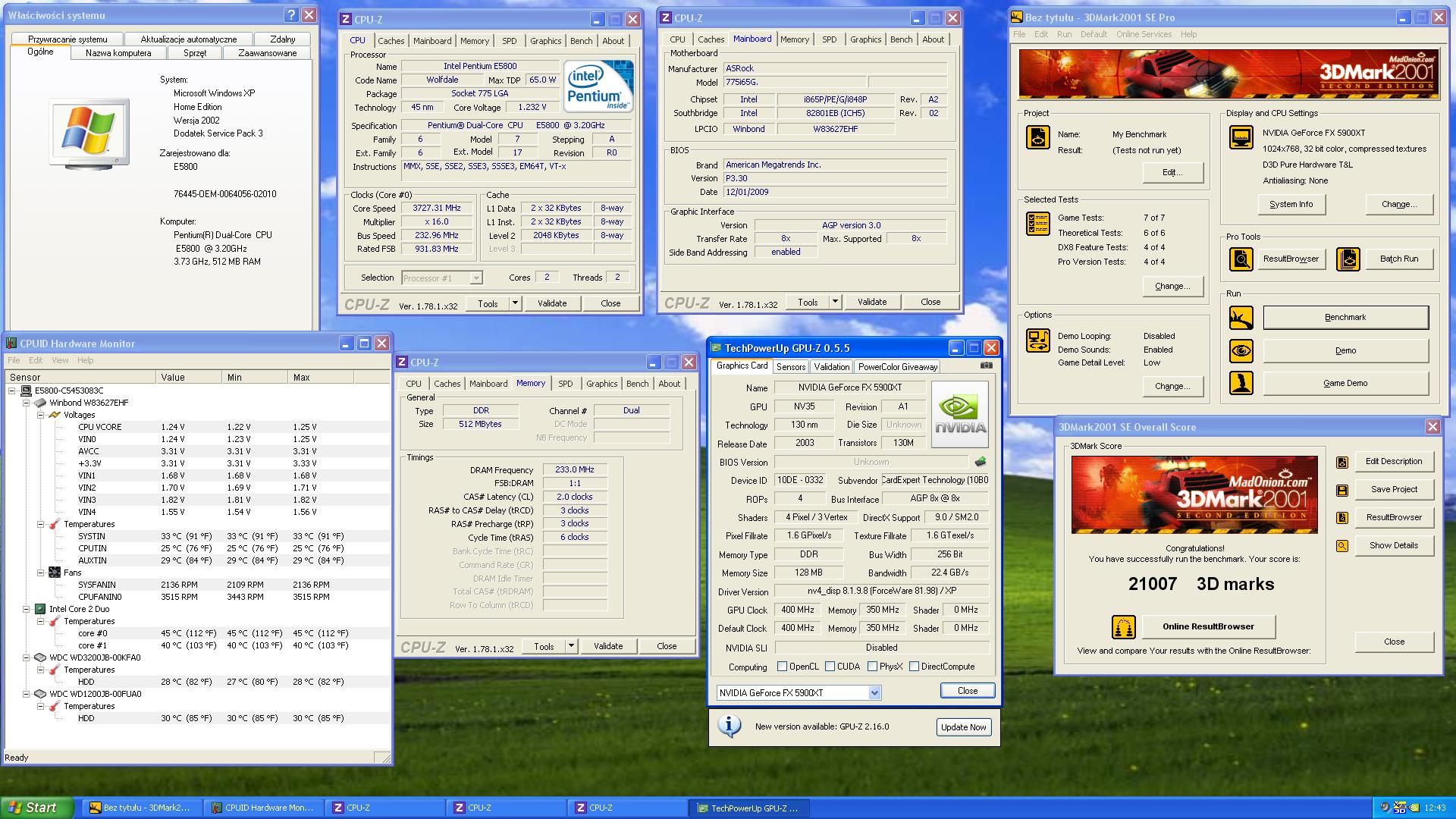
Task: Click the Edit Description icon in score window
Action: (1342, 462)
